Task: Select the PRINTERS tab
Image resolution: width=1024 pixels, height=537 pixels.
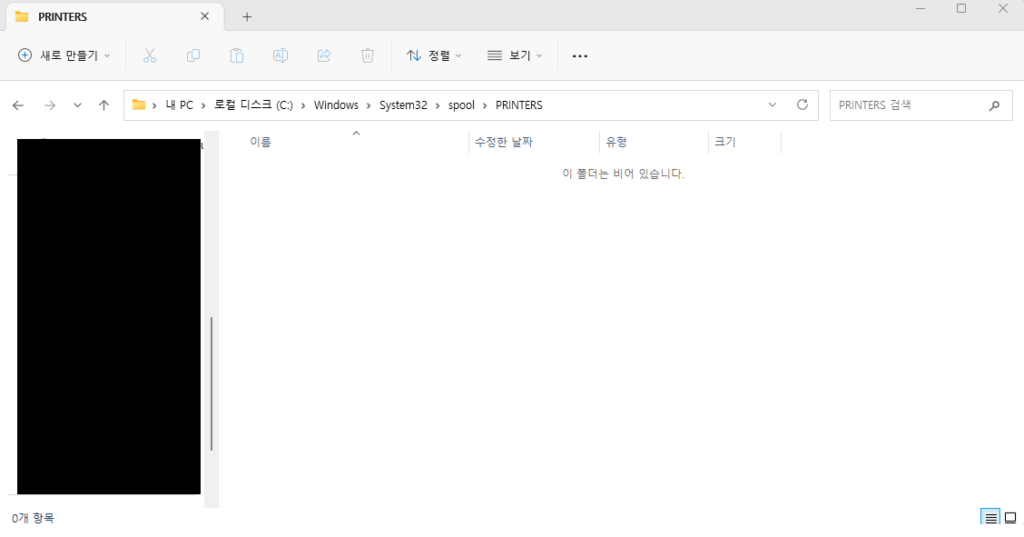Action: tap(115, 17)
